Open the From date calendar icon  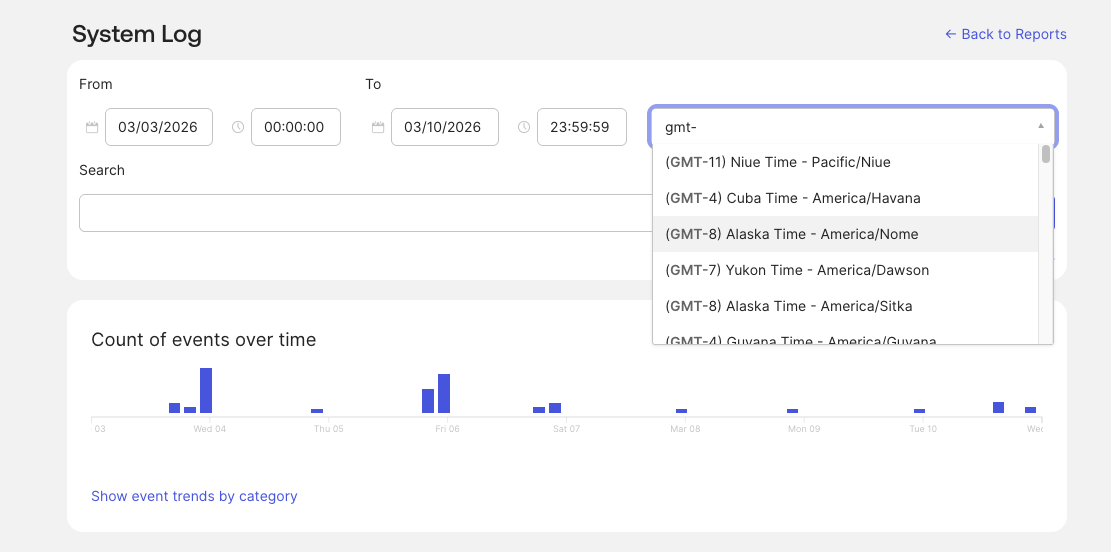point(91,128)
